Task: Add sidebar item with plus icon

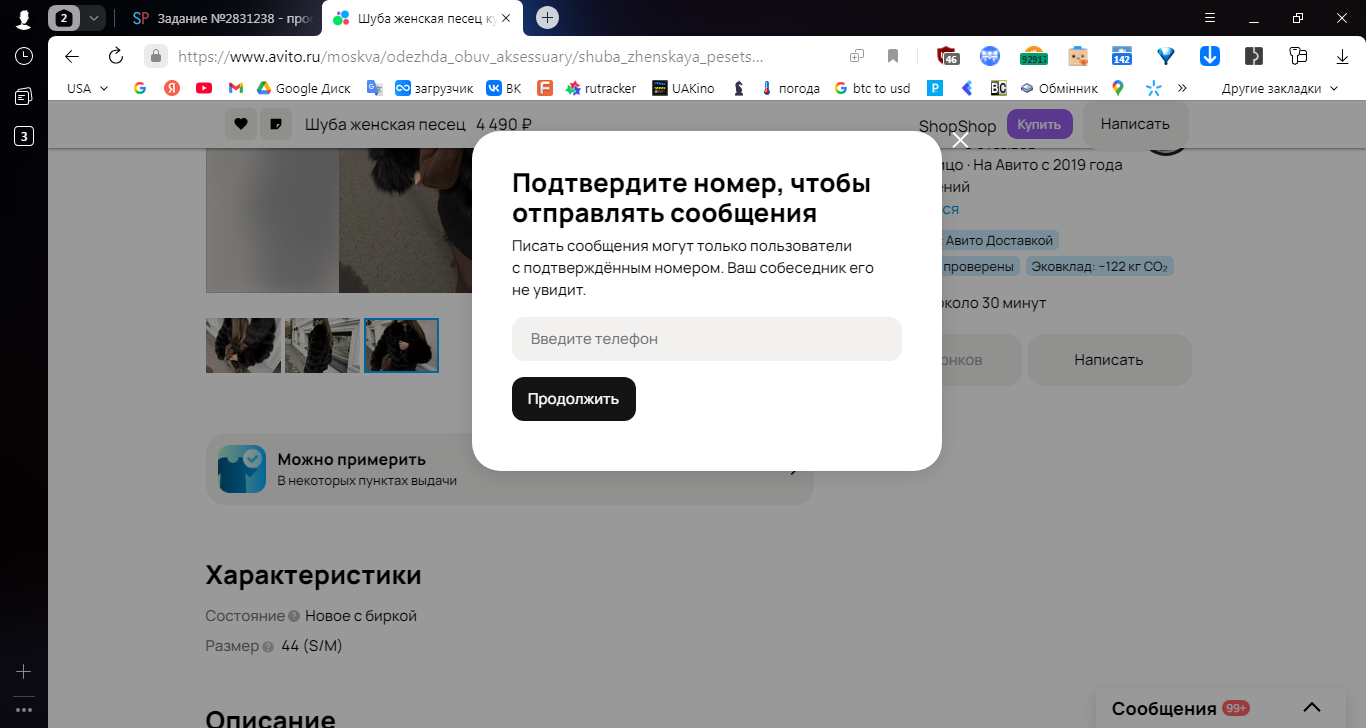Action: 24,672
